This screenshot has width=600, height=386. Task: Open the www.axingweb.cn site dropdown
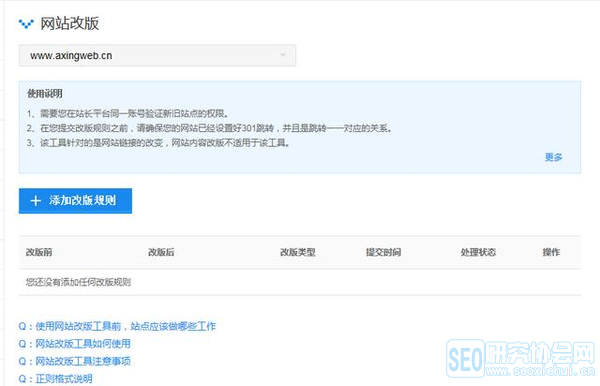click(157, 55)
